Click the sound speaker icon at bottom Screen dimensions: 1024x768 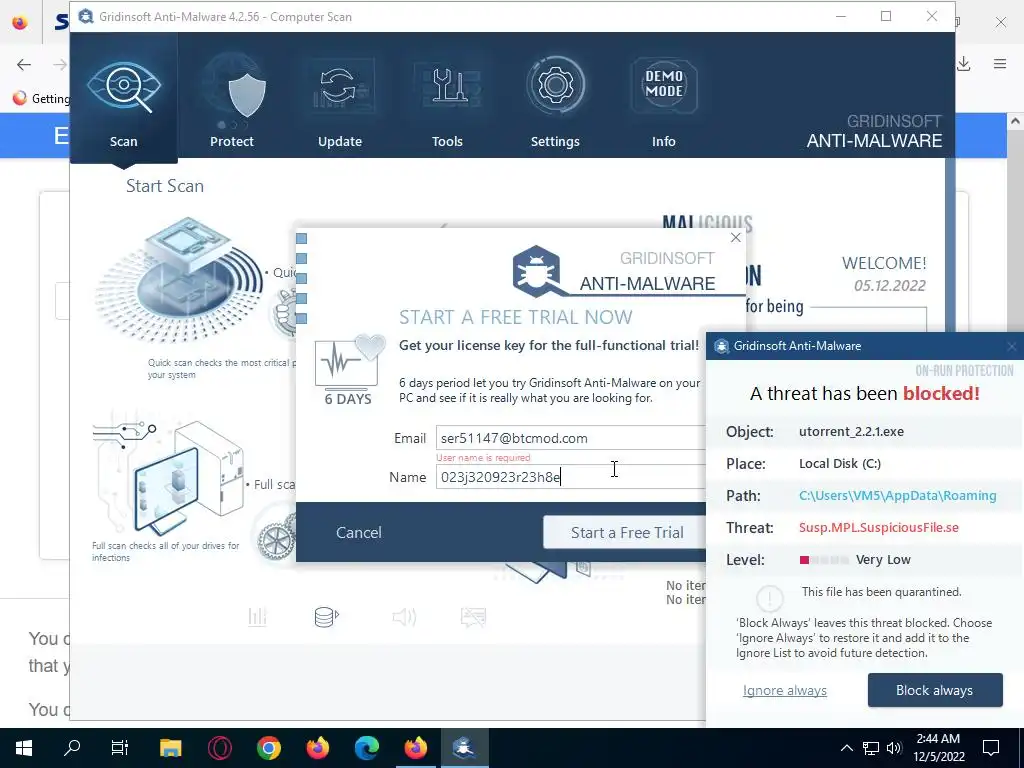[x=404, y=616]
